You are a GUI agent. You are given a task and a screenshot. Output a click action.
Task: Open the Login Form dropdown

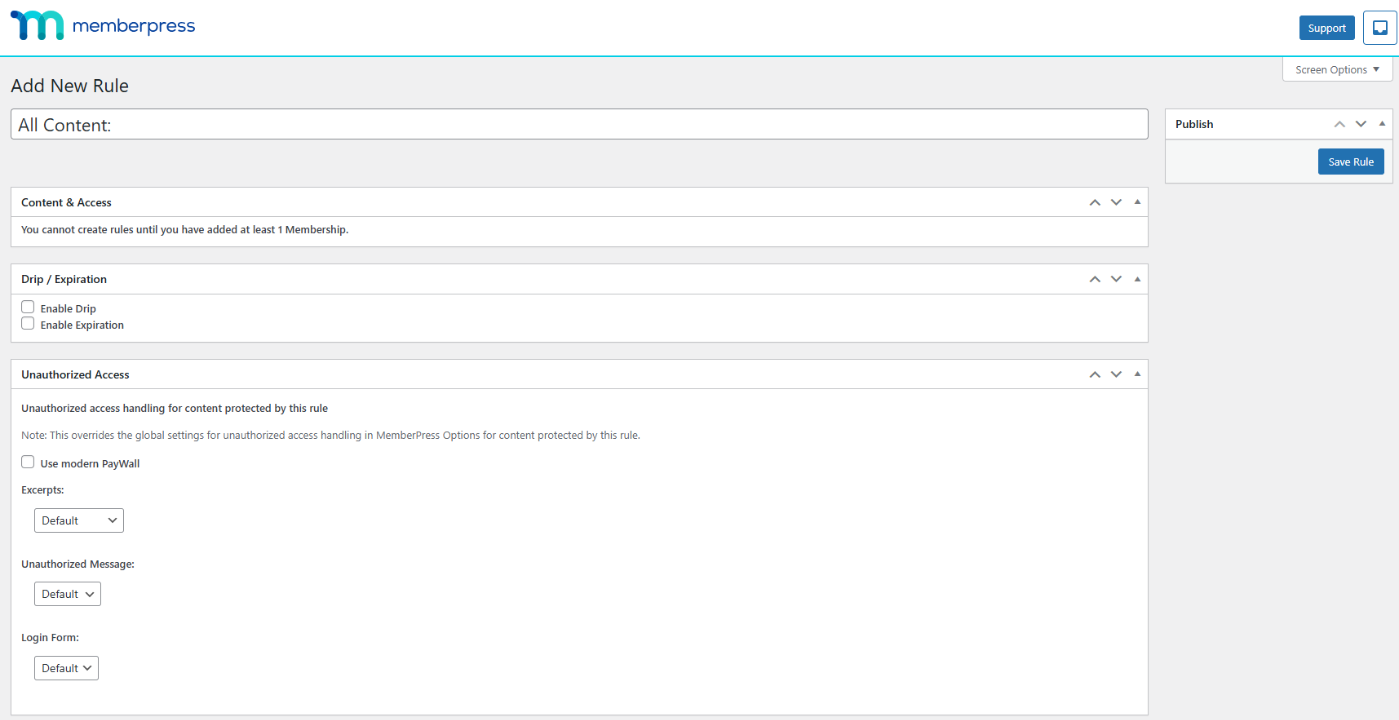pyautogui.click(x=66, y=668)
